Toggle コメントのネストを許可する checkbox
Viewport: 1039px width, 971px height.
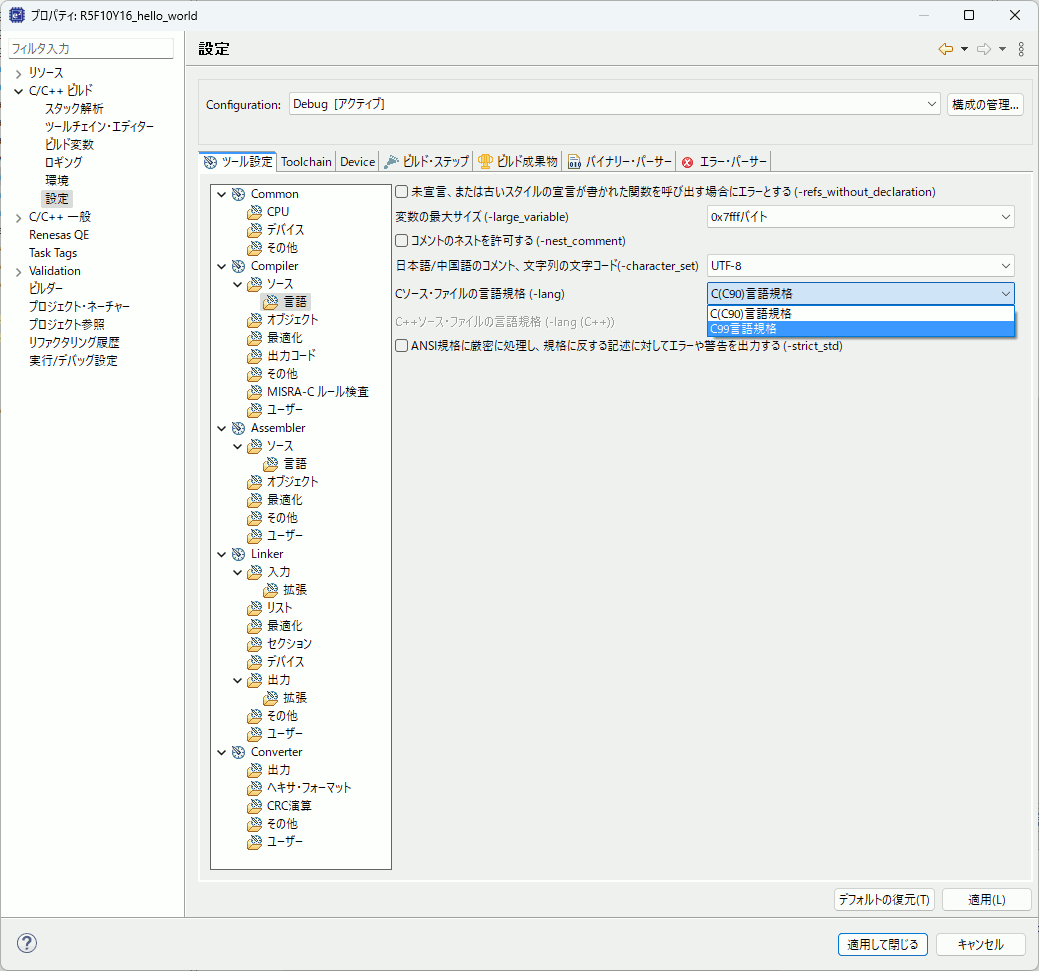click(402, 241)
